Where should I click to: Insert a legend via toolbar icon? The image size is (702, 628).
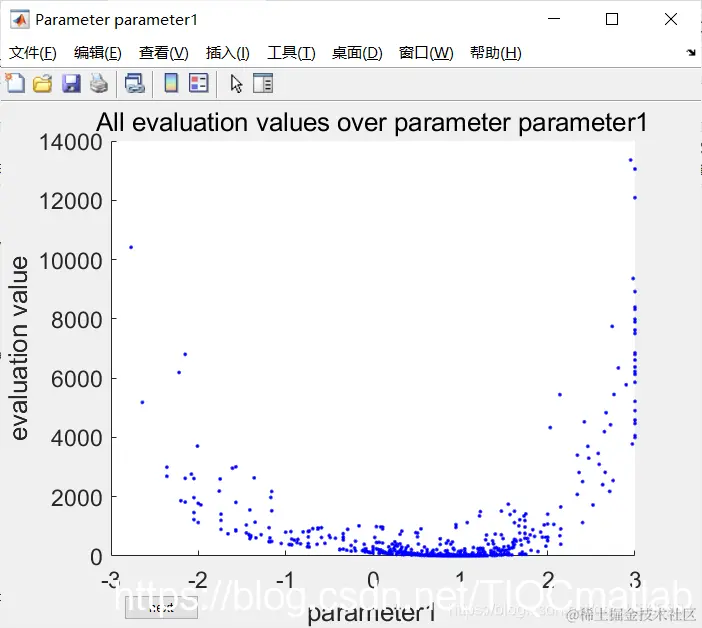[199, 83]
